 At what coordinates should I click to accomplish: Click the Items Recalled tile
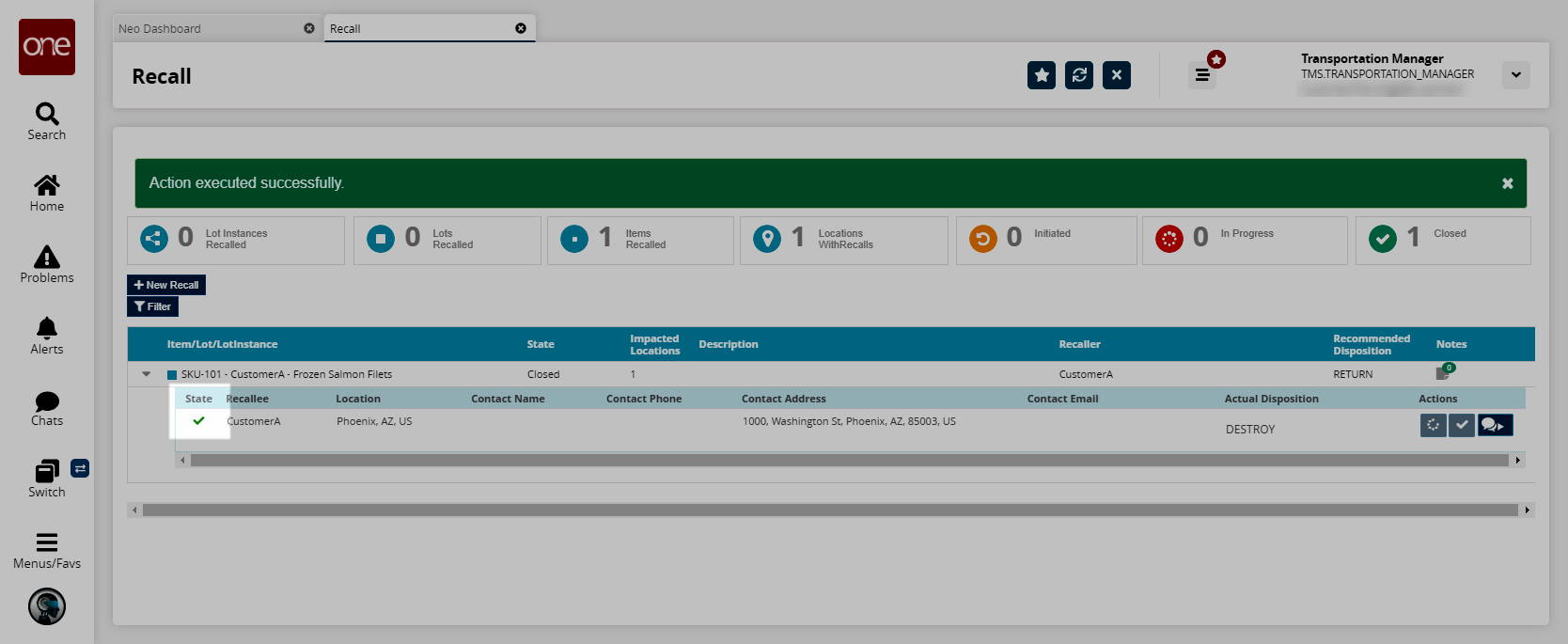coord(640,240)
